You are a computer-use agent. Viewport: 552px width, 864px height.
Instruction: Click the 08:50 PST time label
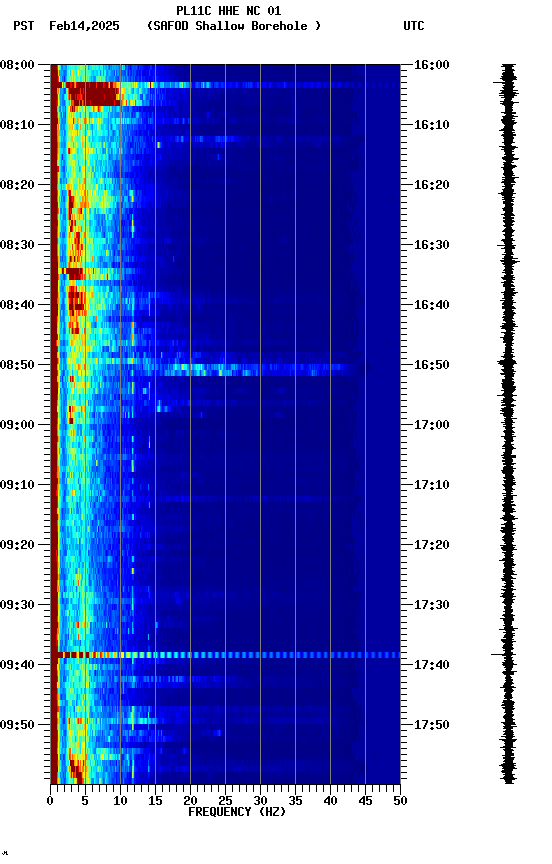(17, 365)
